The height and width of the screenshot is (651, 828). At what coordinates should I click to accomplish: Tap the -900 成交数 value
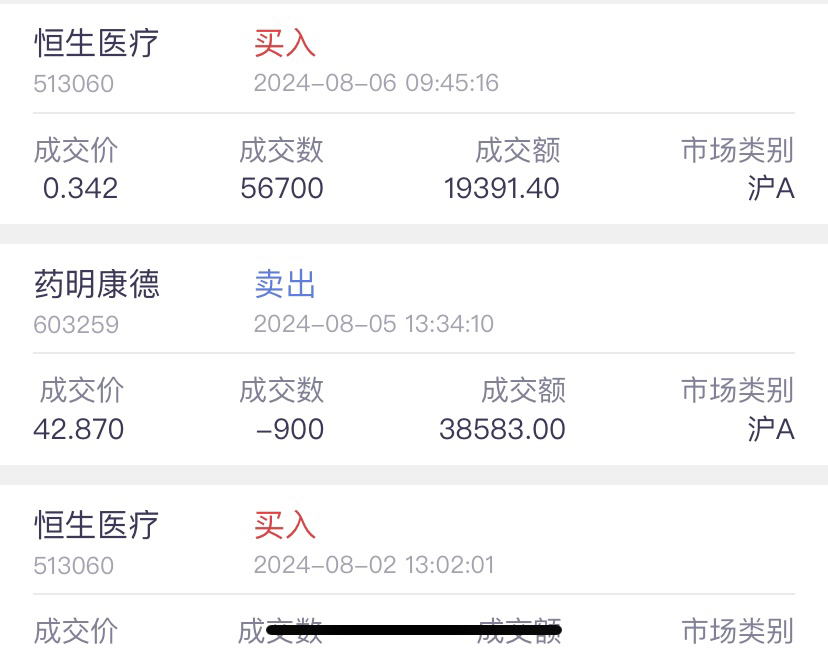click(290, 429)
